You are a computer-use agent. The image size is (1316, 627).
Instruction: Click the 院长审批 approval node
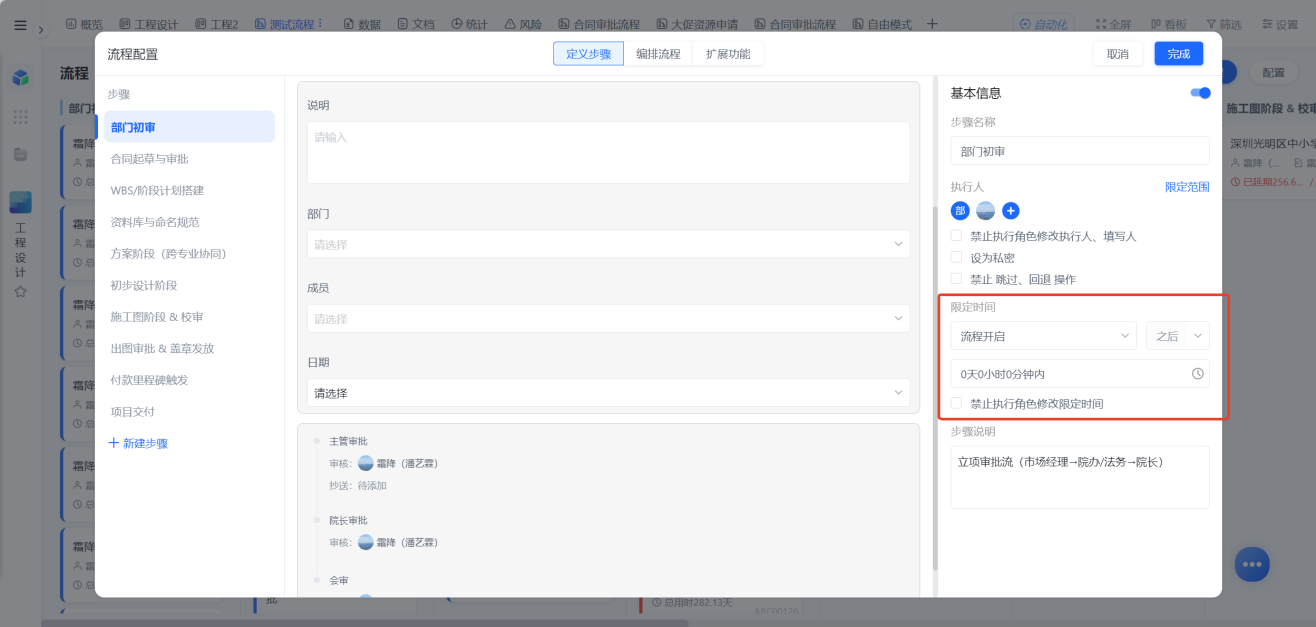pos(348,520)
